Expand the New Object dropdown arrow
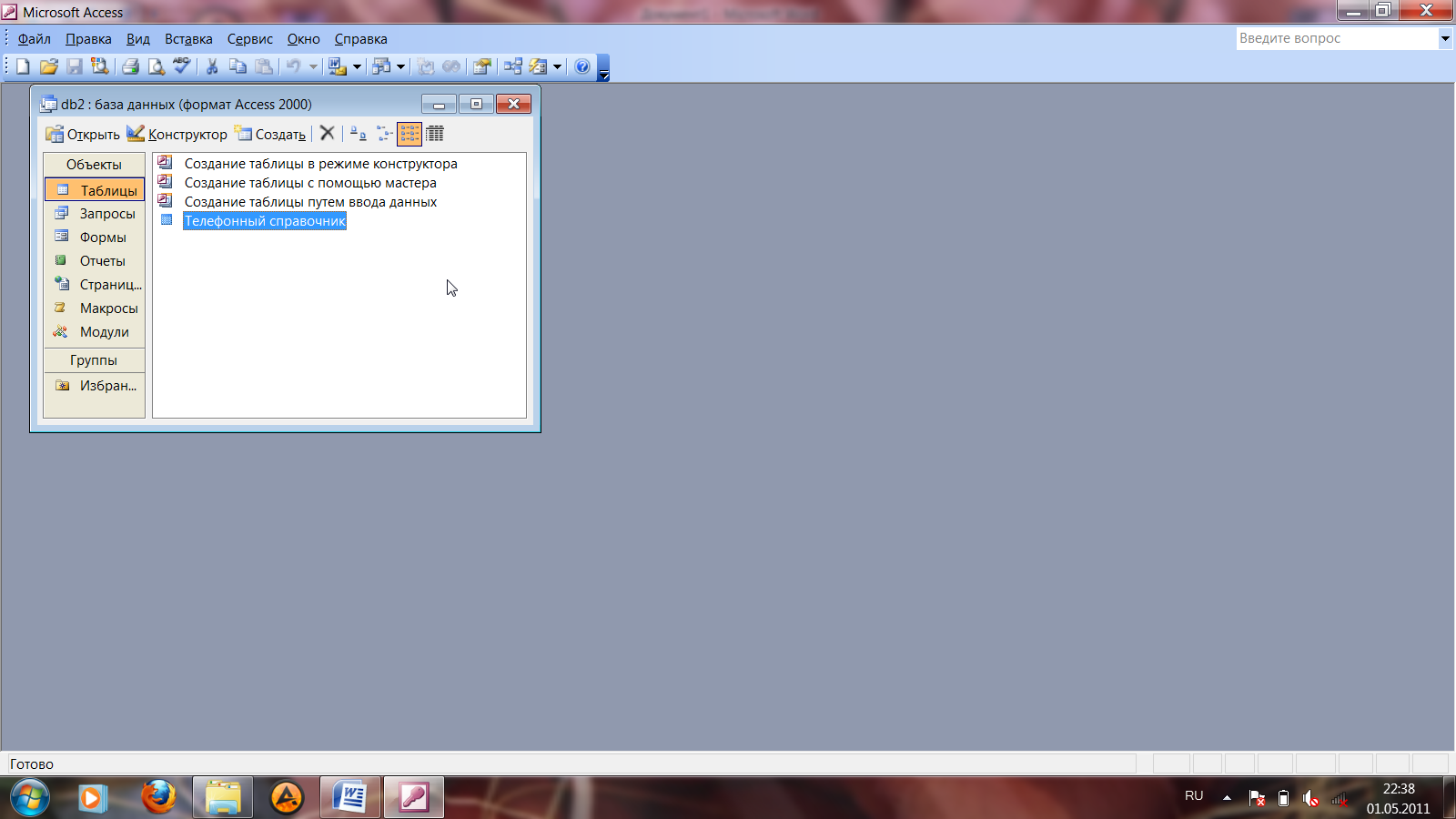 (x=557, y=66)
